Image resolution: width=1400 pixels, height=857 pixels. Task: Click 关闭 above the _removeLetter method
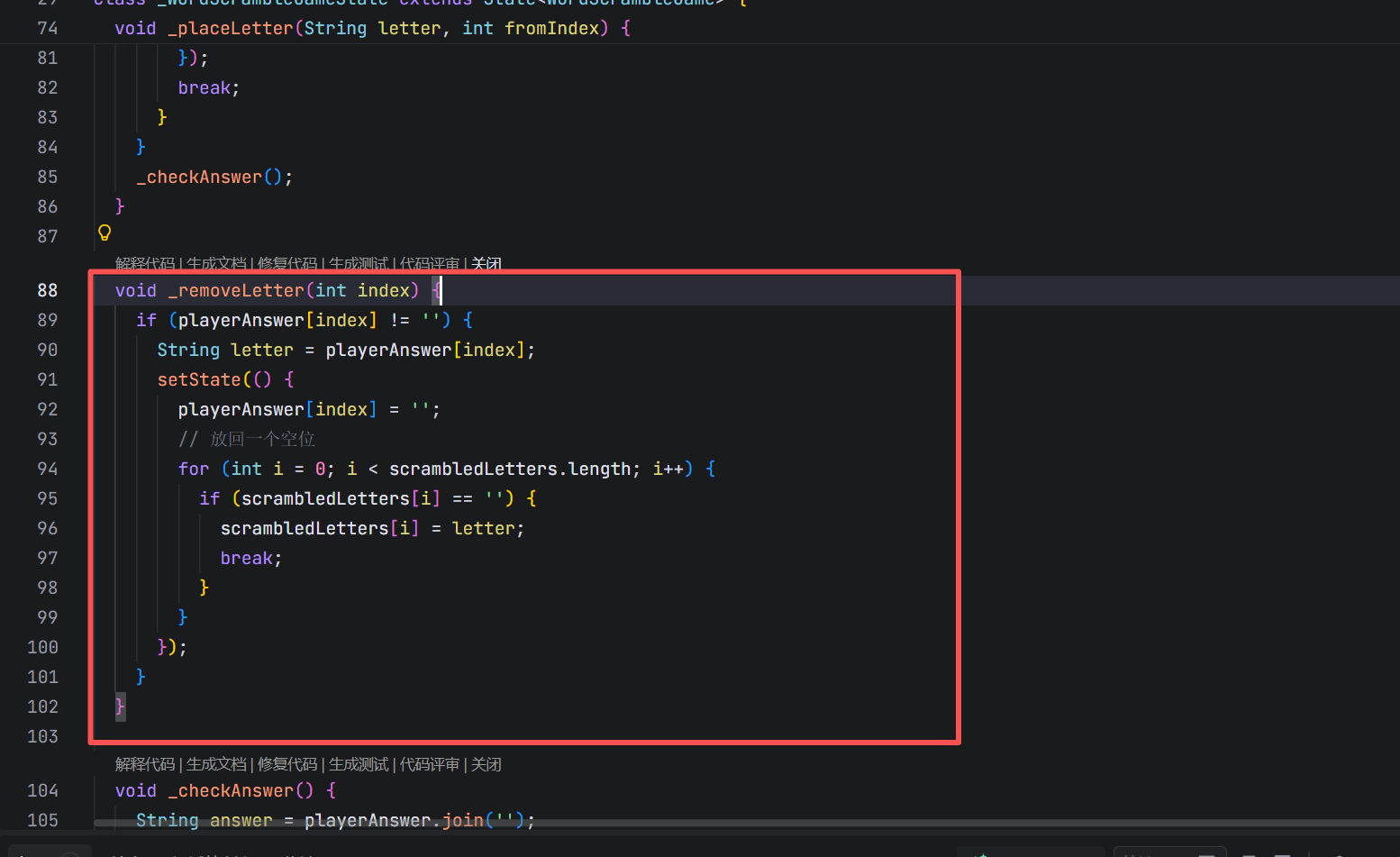coord(486,263)
